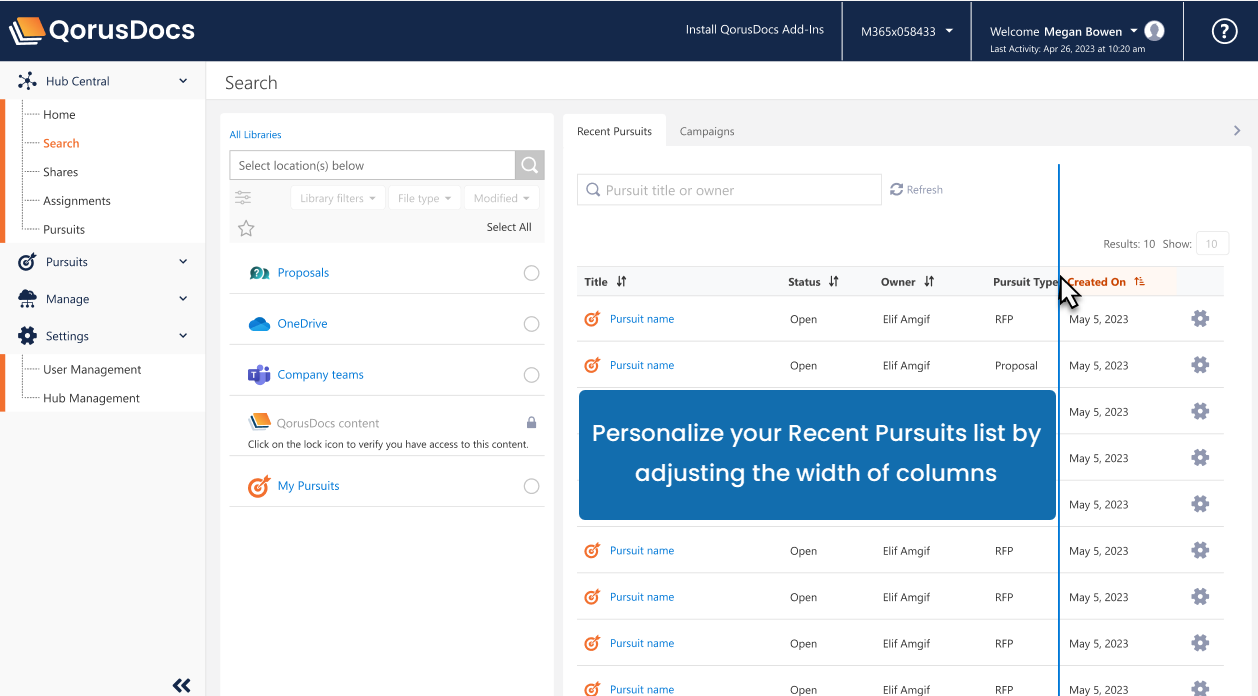Click the Refresh button
This screenshot has height=696, width=1258.
tap(916, 190)
